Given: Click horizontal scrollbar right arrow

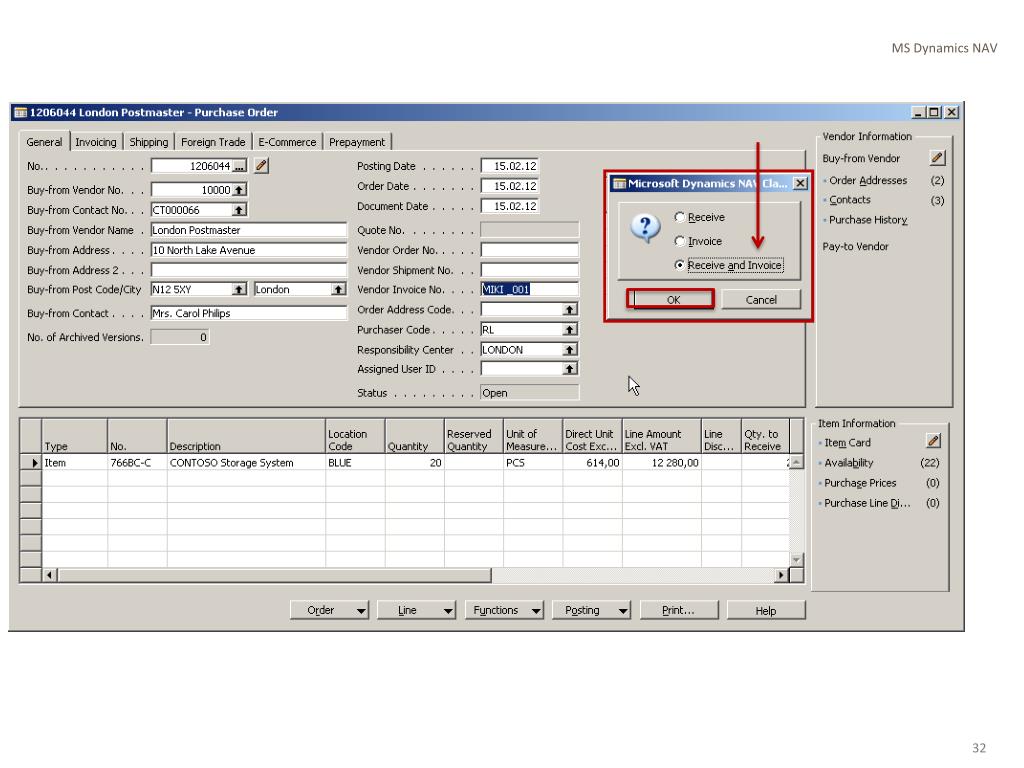Looking at the screenshot, I should click(781, 575).
